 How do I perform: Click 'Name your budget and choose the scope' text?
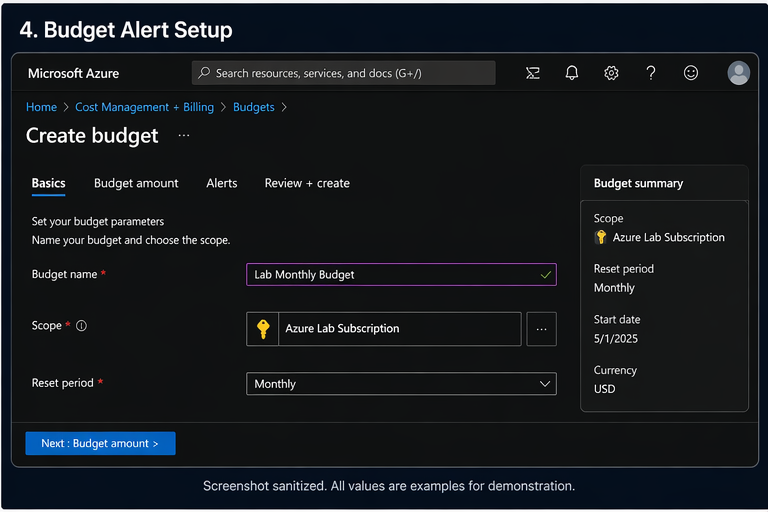tap(131, 240)
